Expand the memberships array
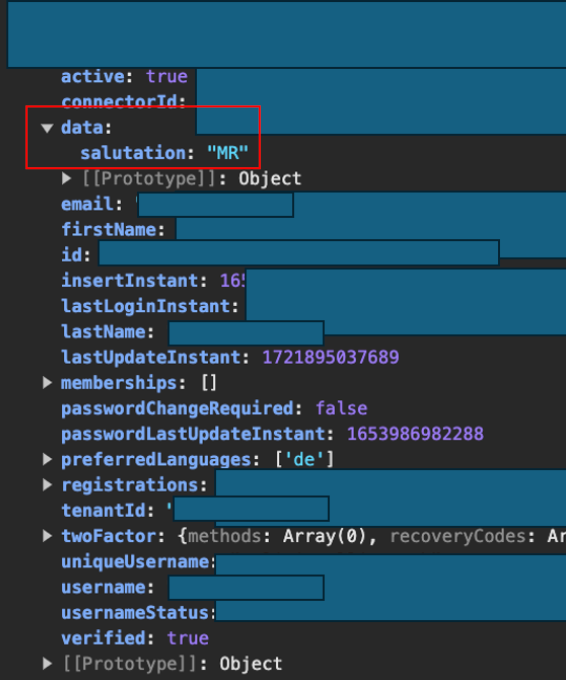The height and width of the screenshot is (680, 566). 47,382
